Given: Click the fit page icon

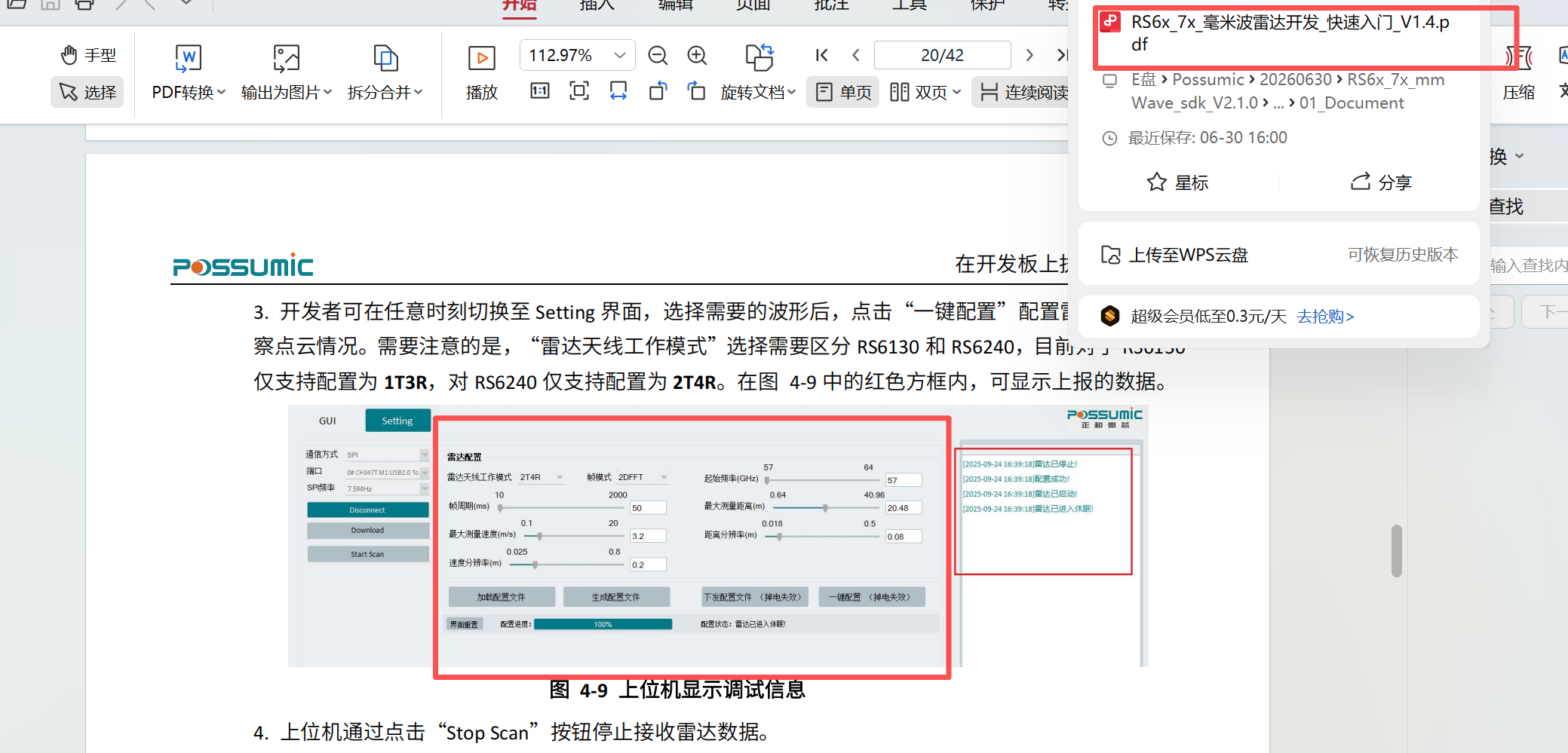Looking at the screenshot, I should click(x=579, y=91).
